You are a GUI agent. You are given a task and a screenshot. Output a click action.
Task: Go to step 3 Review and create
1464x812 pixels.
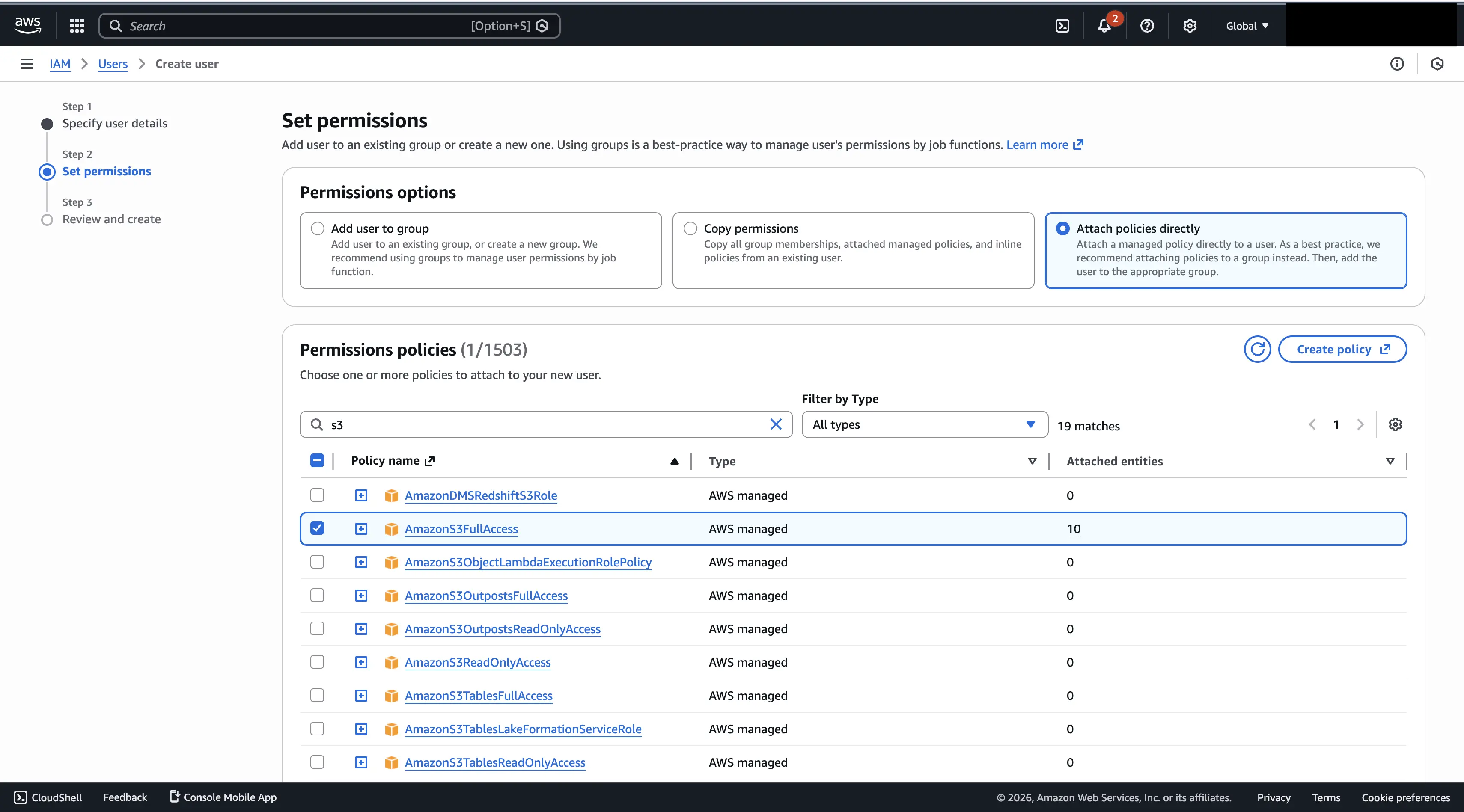[111, 219]
